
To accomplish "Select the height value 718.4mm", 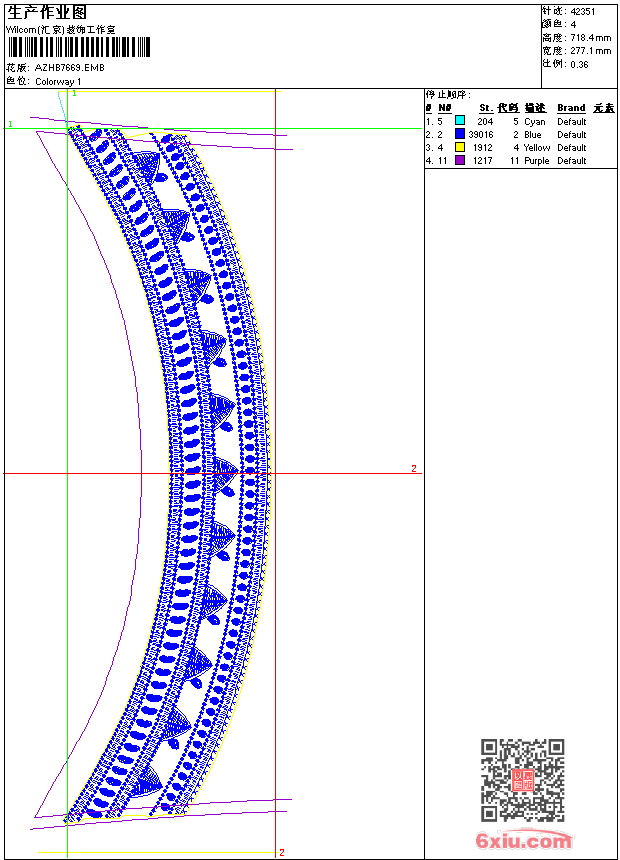I will [x=590, y=38].
